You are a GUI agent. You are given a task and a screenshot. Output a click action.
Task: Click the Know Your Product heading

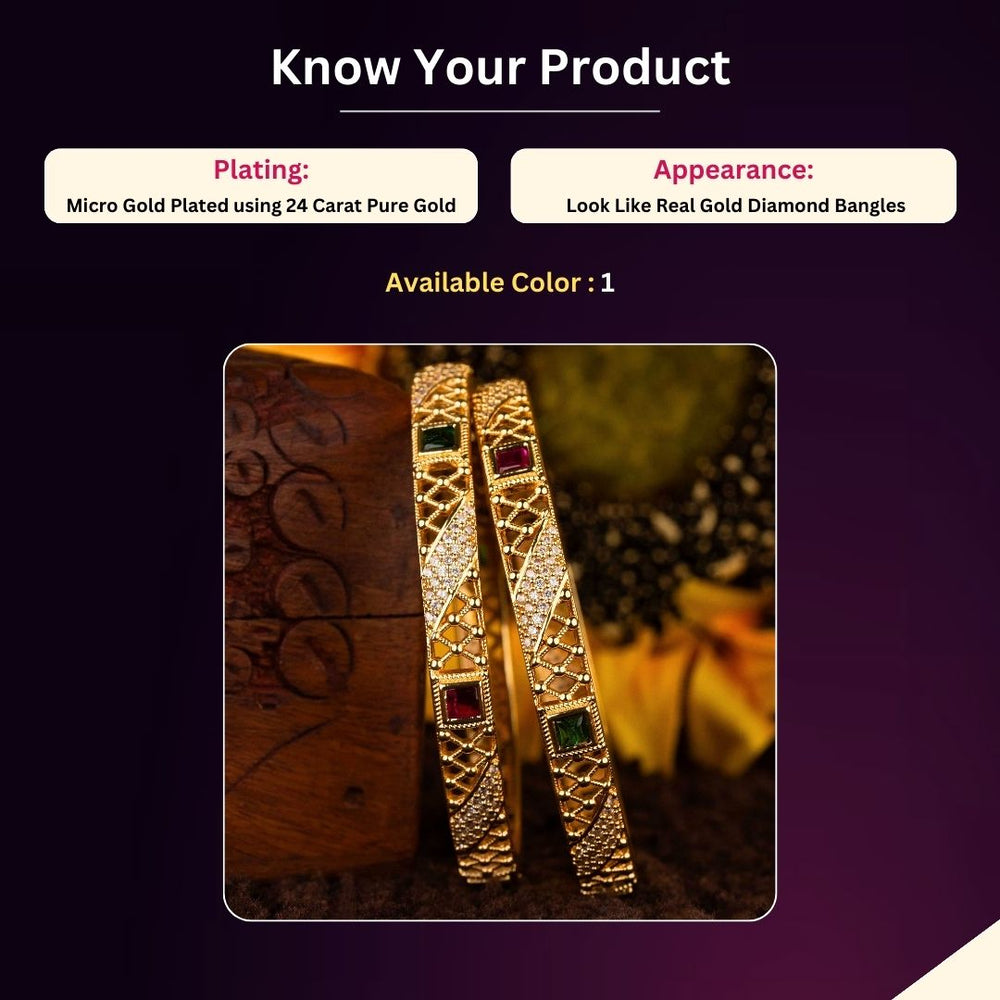(x=500, y=67)
